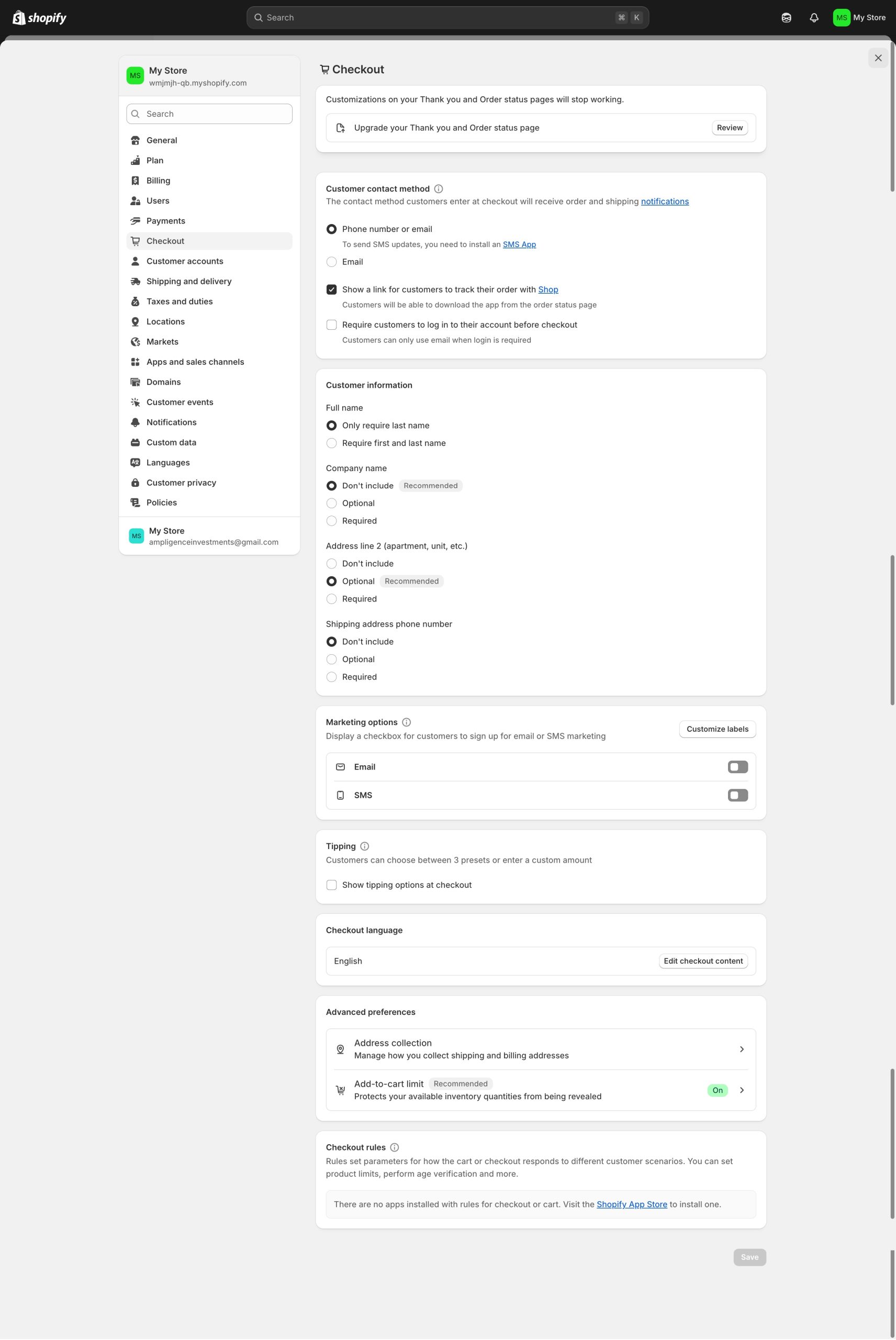Viewport: 896px width, 1340px height.
Task: Click the info icon next to Checkout rules
Action: [394, 1147]
